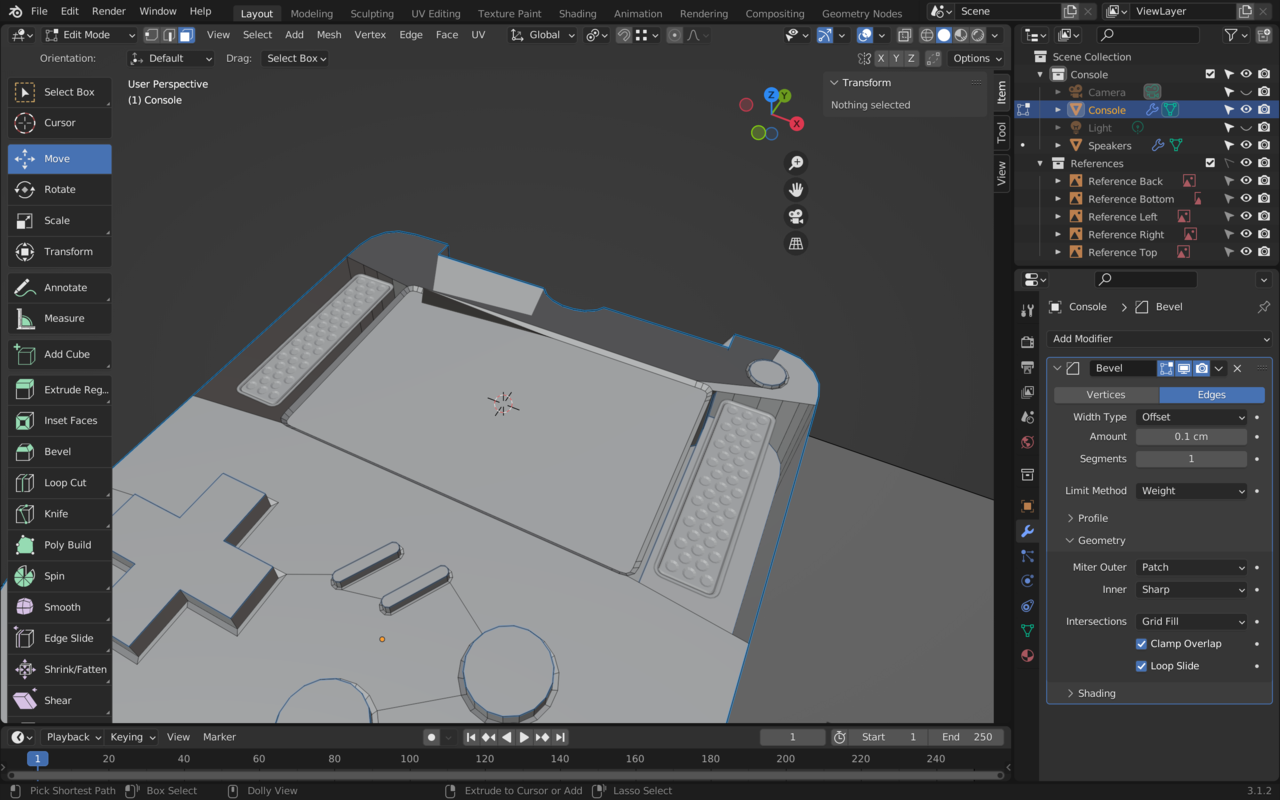The height and width of the screenshot is (800, 1280).
Task: Disable the Loop Slide checkbox
Action: pyautogui.click(x=1141, y=666)
